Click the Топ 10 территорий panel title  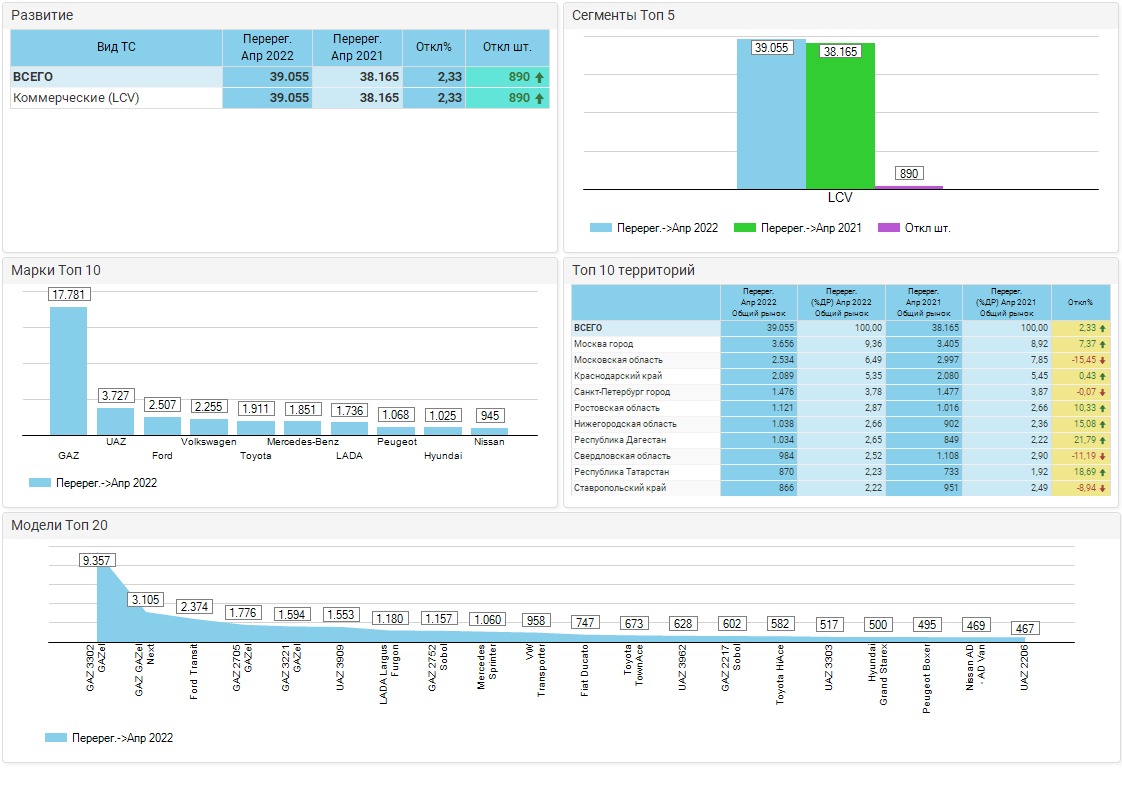click(x=633, y=270)
